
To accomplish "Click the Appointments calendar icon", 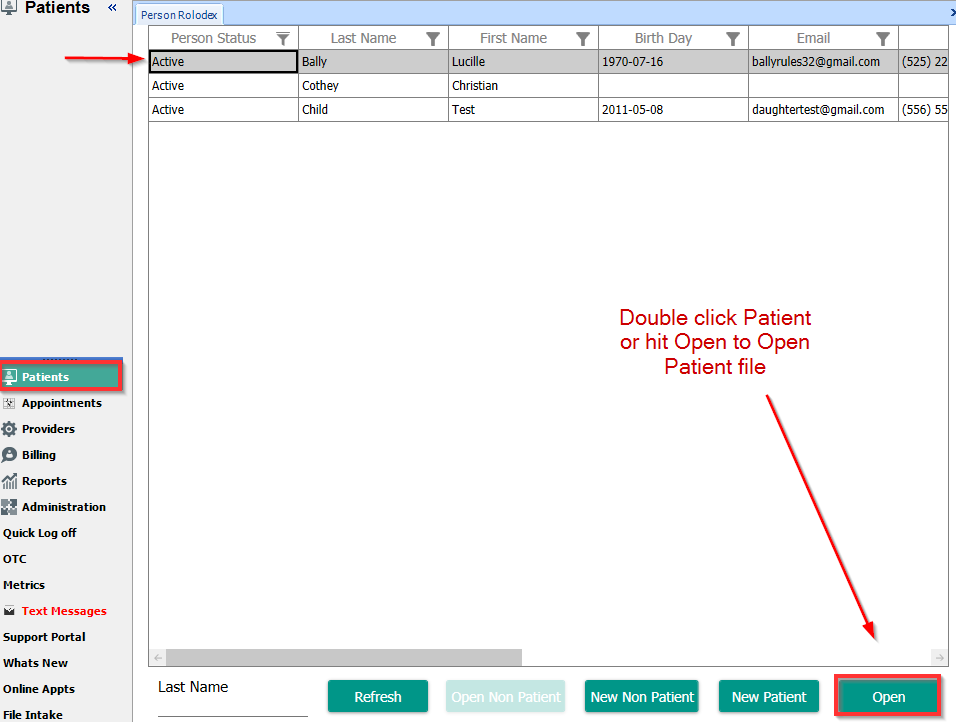I will tap(9, 403).
